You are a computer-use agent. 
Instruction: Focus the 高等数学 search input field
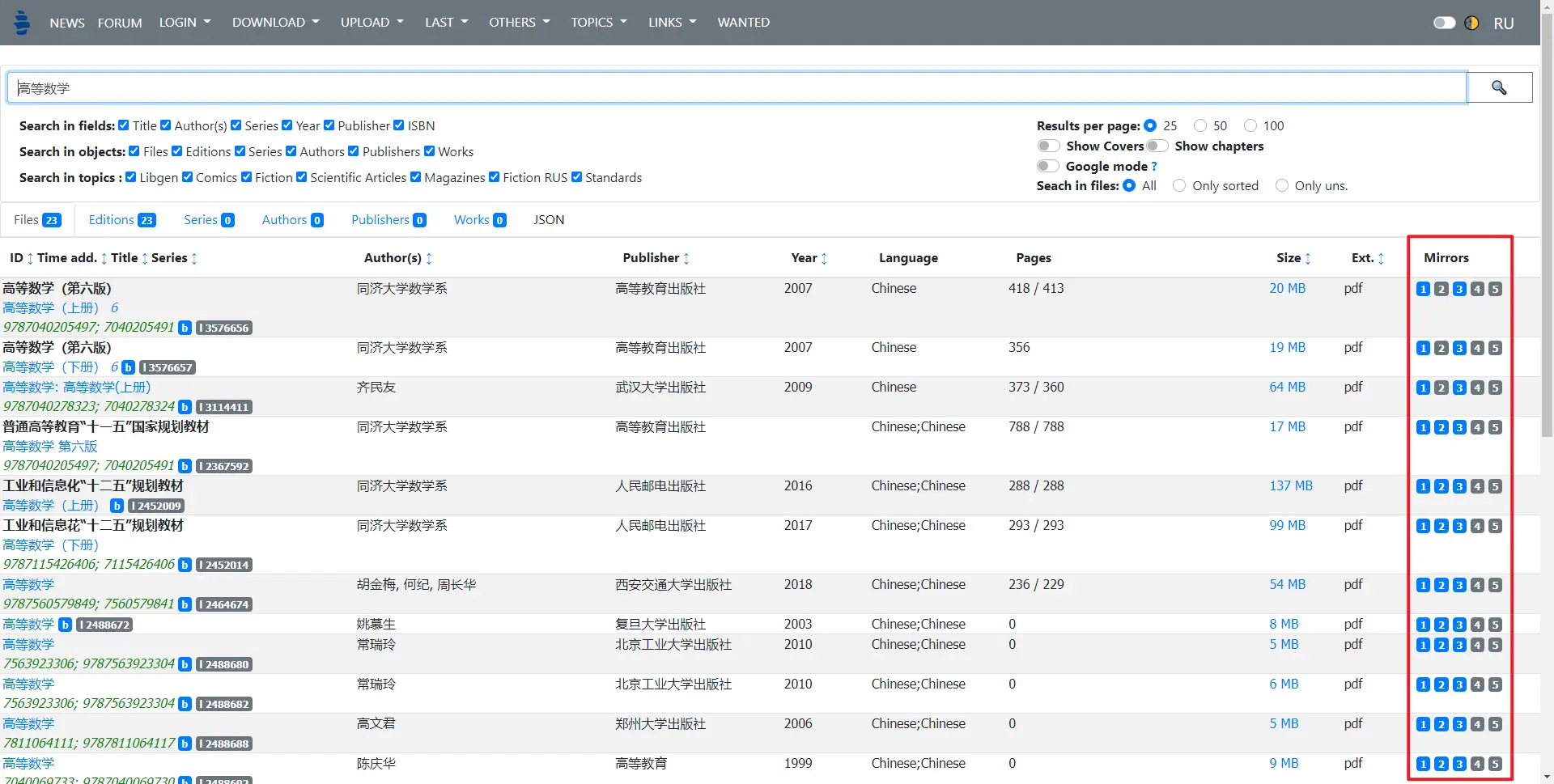pos(737,87)
